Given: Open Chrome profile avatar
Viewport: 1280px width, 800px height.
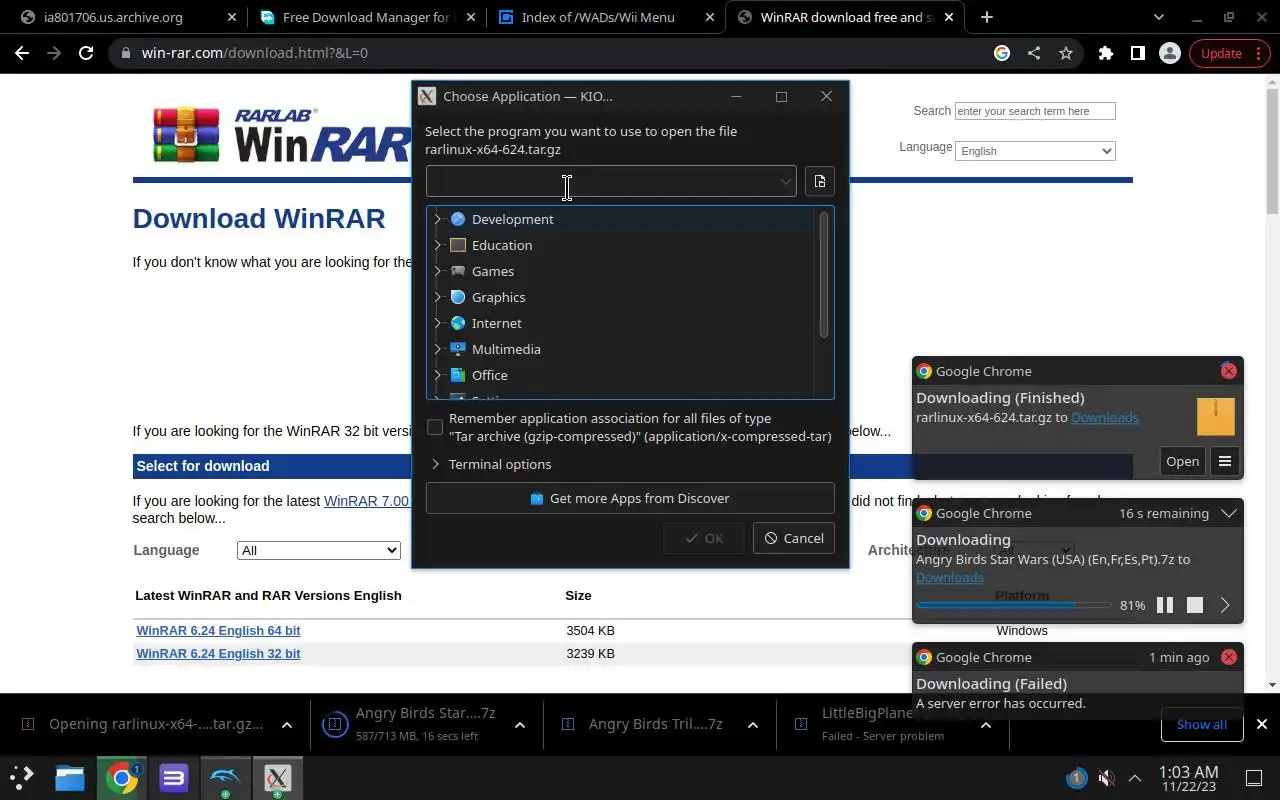Looking at the screenshot, I should 1169,53.
